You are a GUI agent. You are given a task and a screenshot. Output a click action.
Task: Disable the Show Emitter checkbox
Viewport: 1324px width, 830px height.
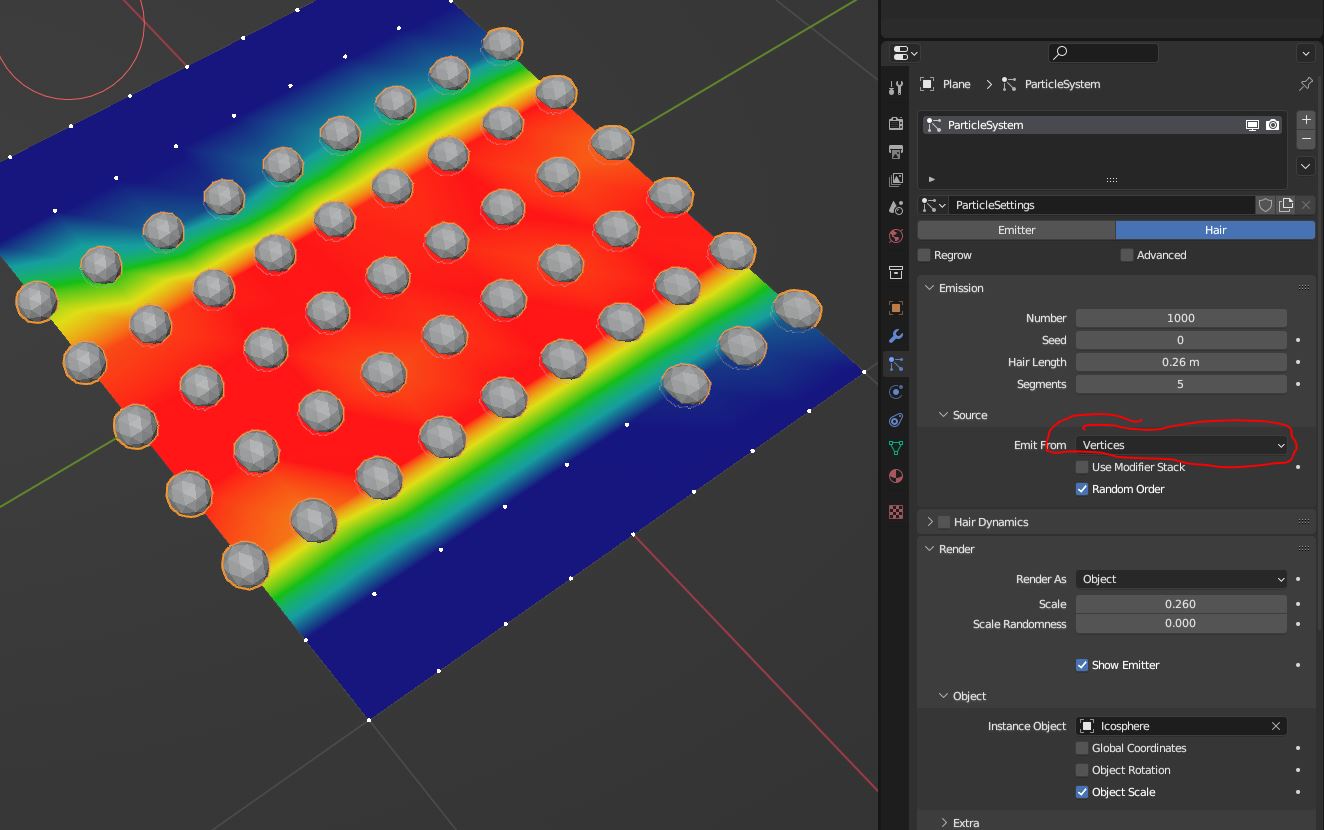(1082, 665)
